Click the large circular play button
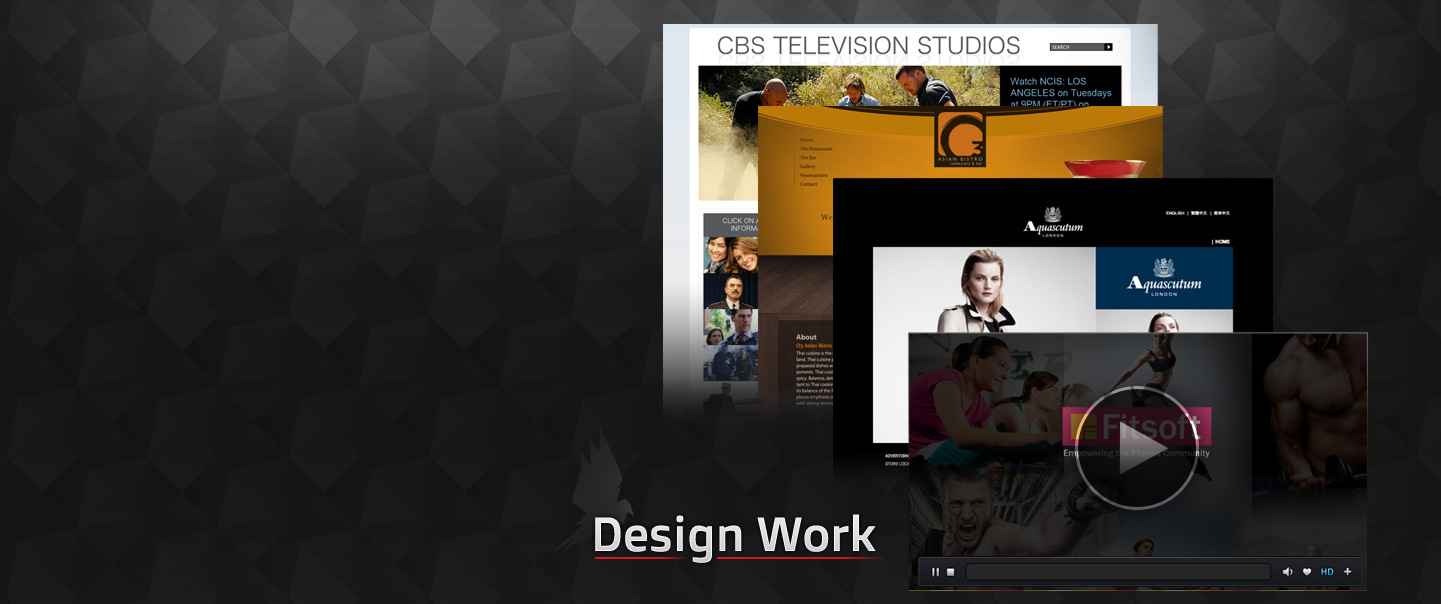The width and height of the screenshot is (1441, 604). pyautogui.click(x=1136, y=447)
